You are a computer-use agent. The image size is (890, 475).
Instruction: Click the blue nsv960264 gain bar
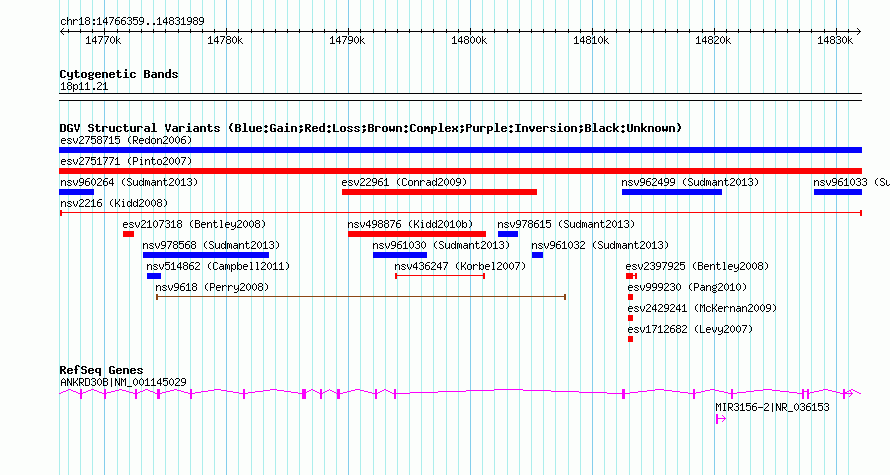click(77, 192)
